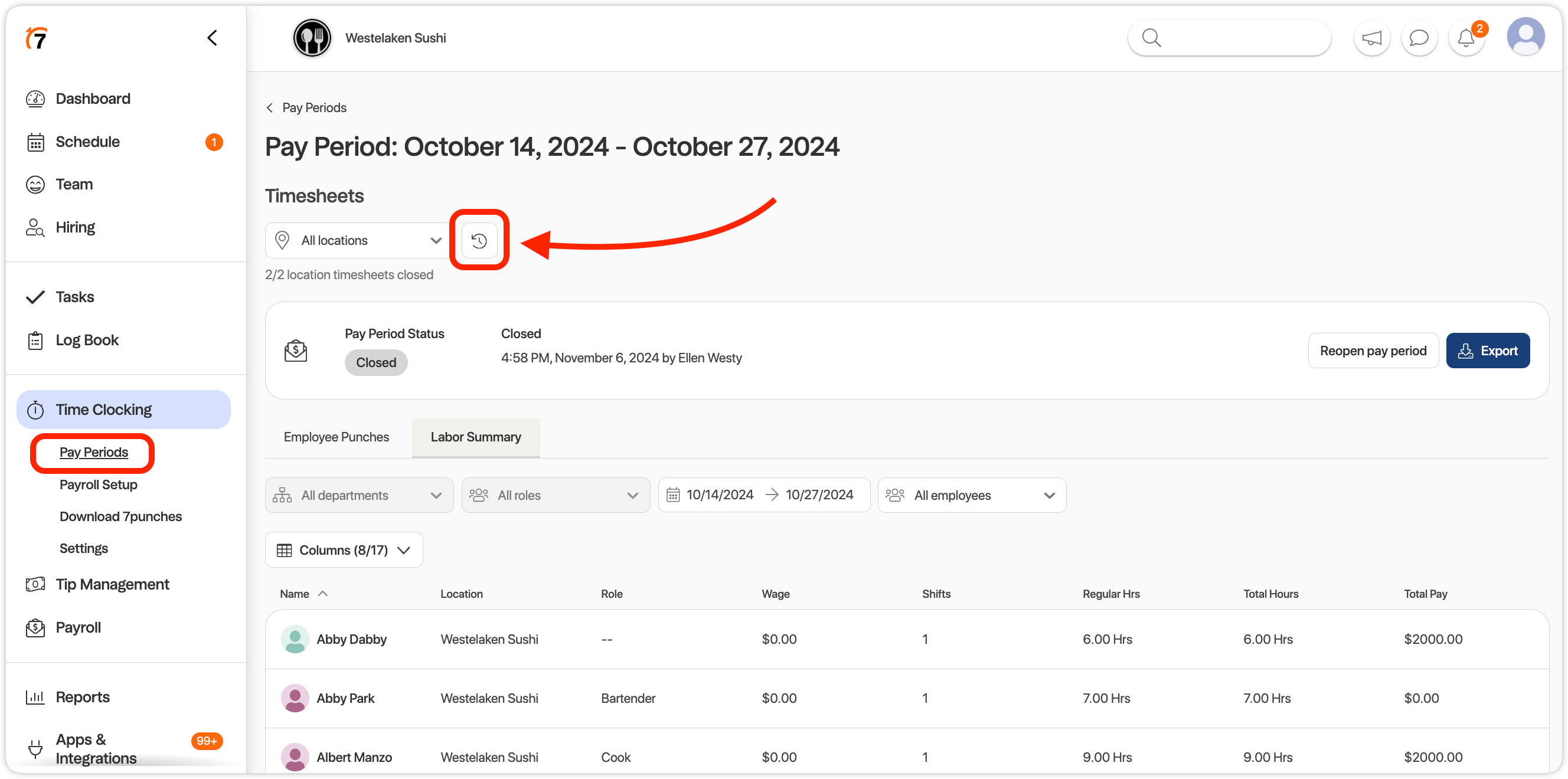Click Abby Park's Bartender role cell
The height and width of the screenshot is (779, 1568).
tap(628, 698)
